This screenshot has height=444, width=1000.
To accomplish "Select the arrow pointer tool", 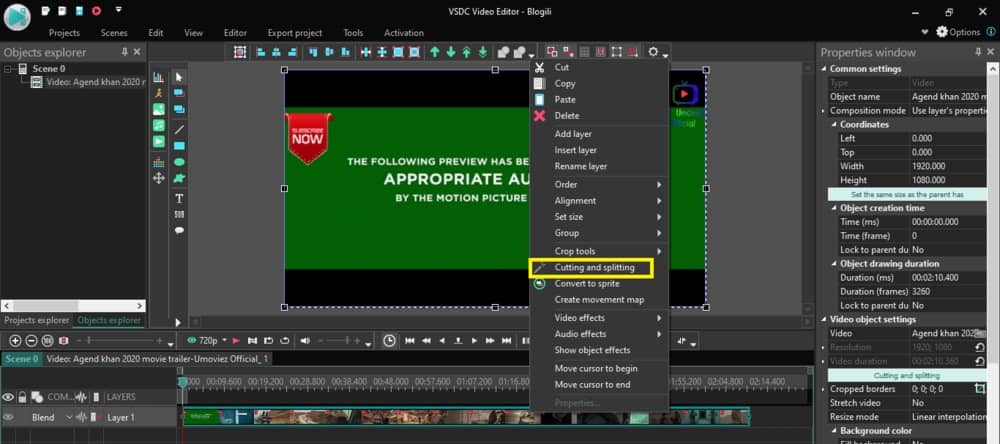I will pyautogui.click(x=179, y=77).
